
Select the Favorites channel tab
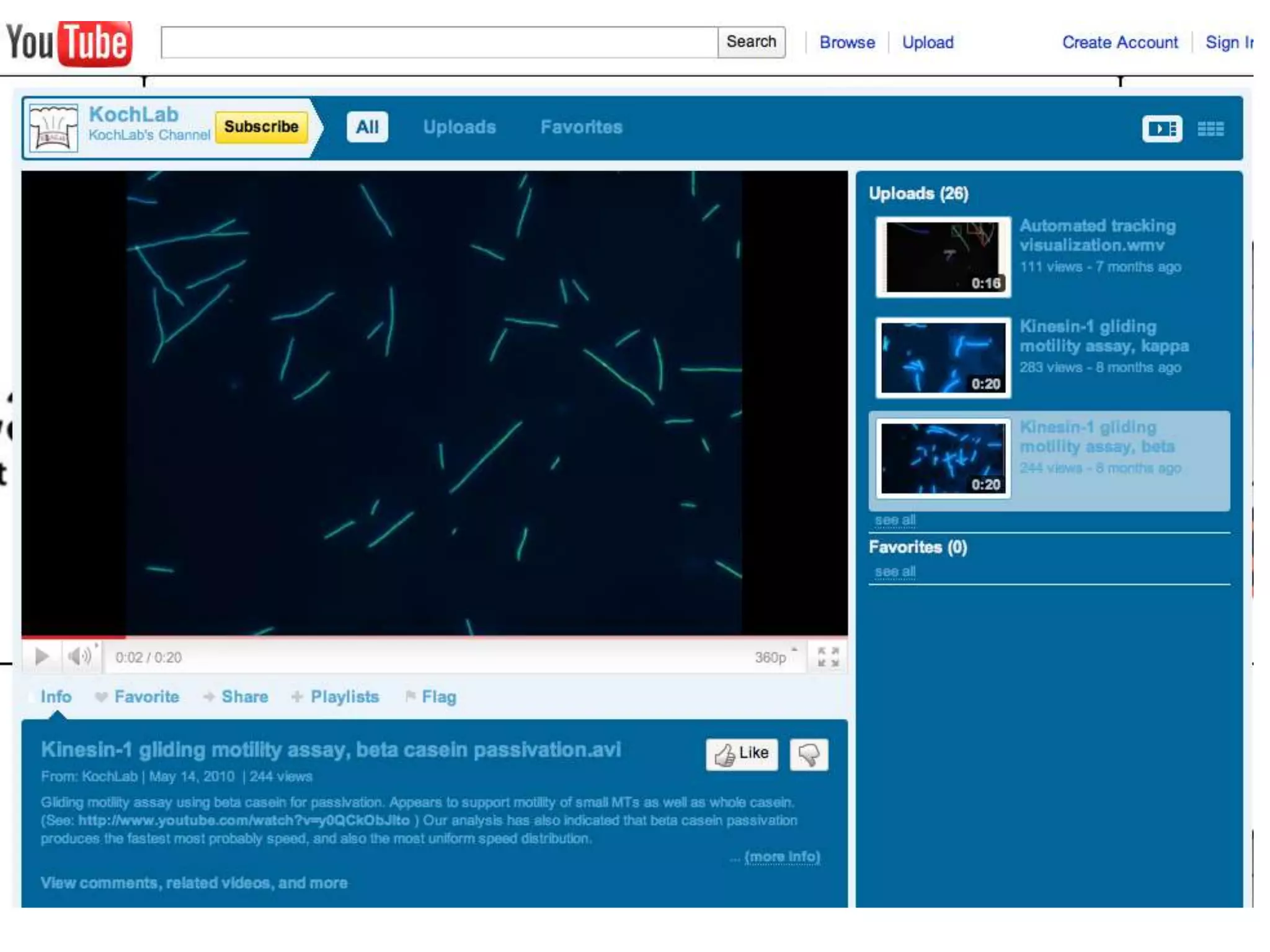[581, 127]
